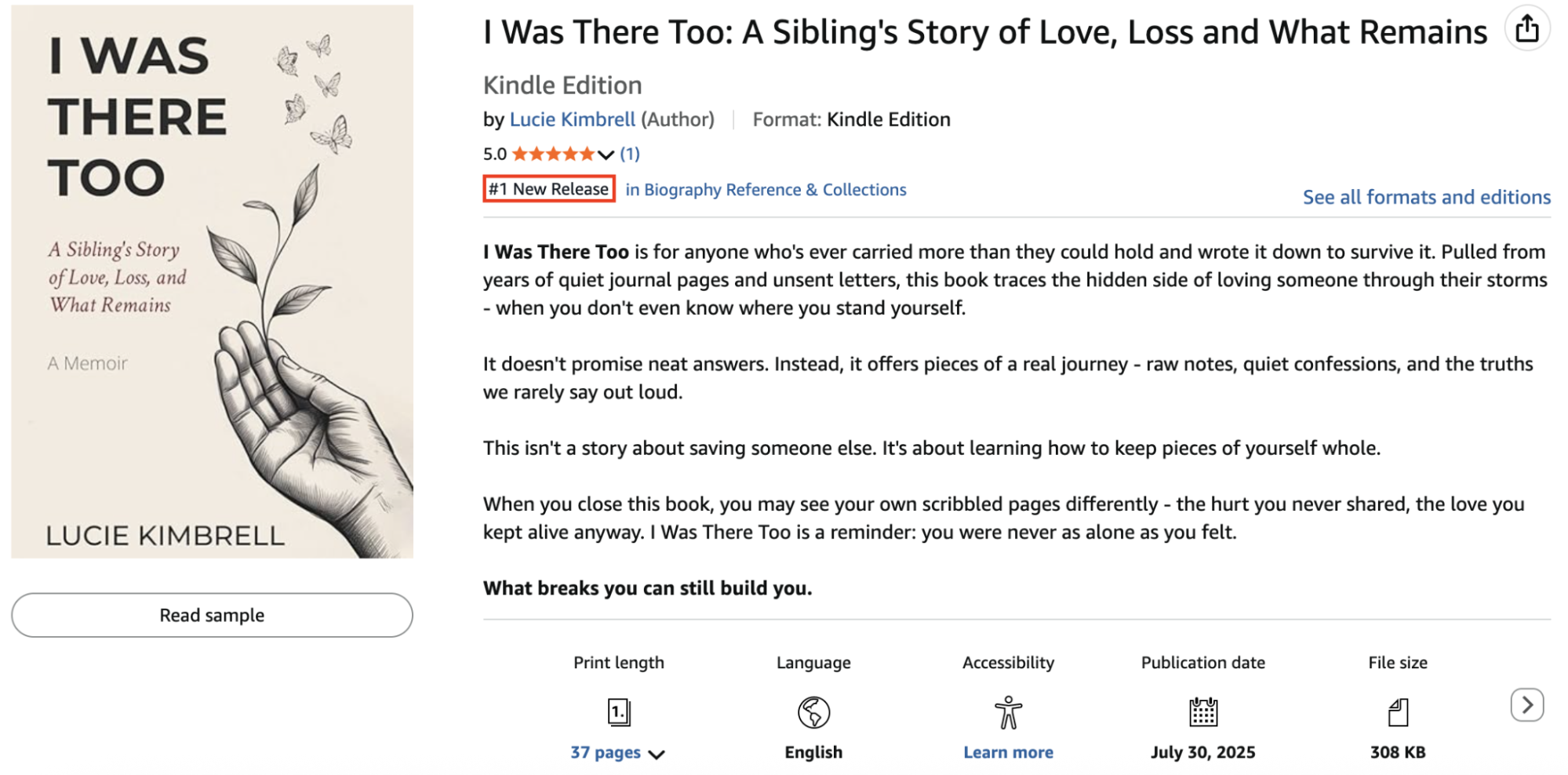Click the Kindle Edition format label

point(888,119)
